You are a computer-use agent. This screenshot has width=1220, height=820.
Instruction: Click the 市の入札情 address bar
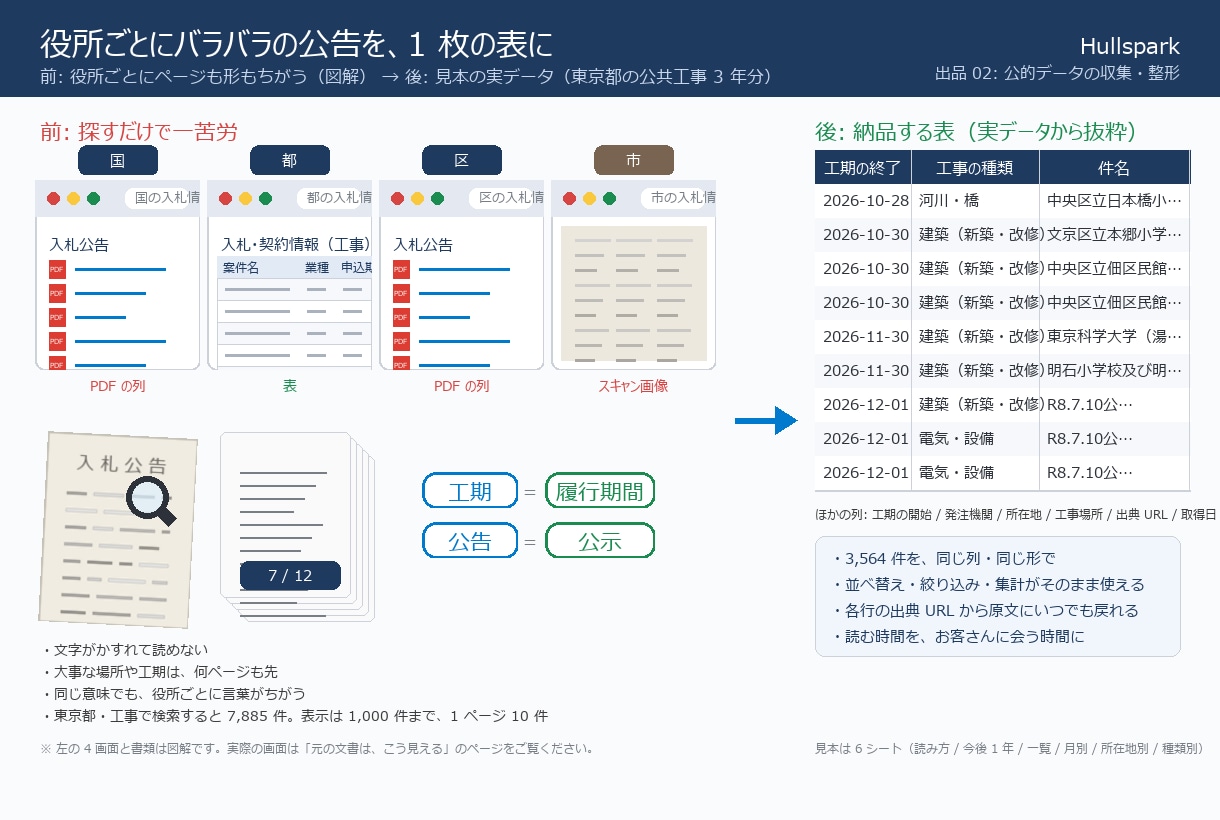[677, 199]
